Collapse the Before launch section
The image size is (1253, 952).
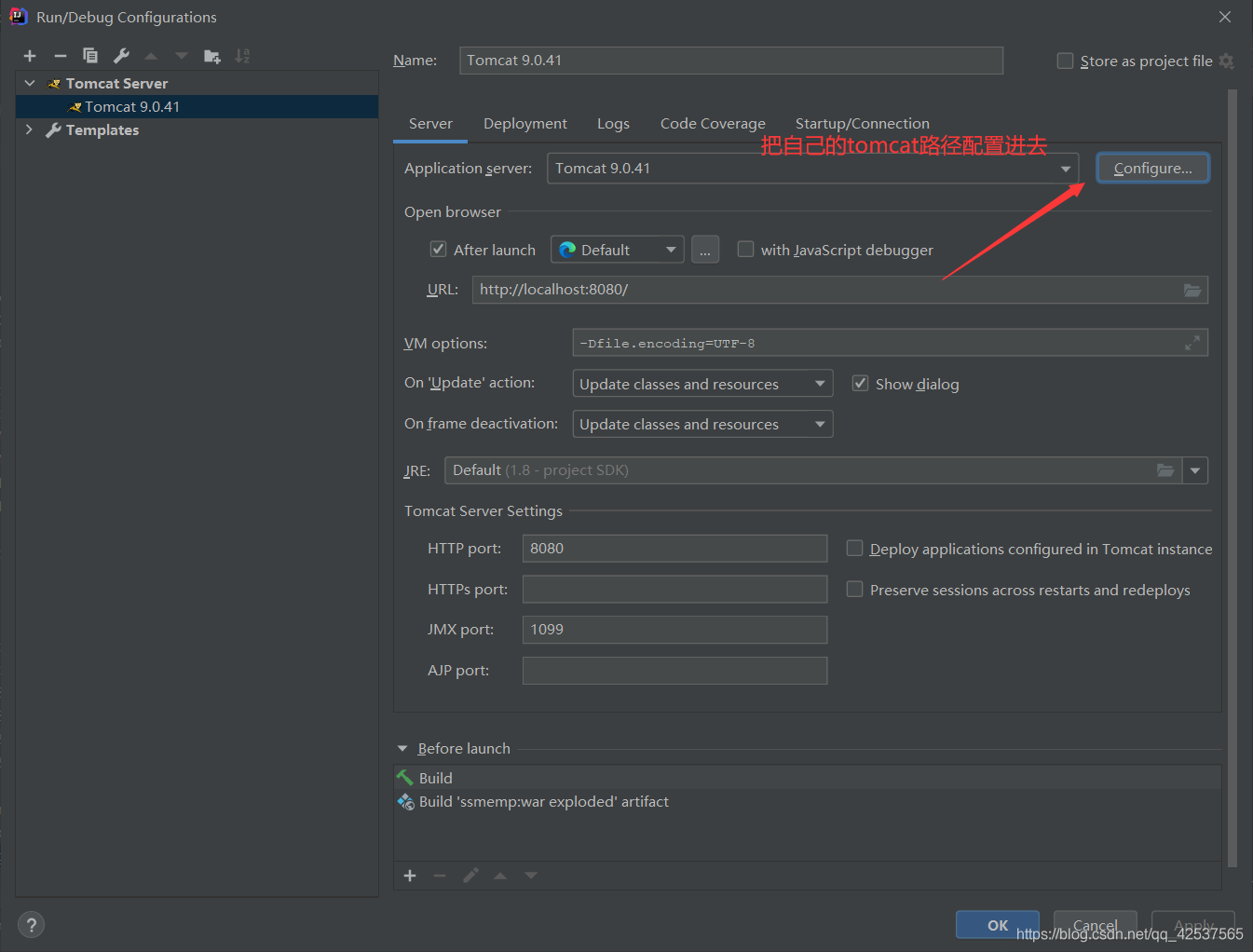(x=402, y=748)
